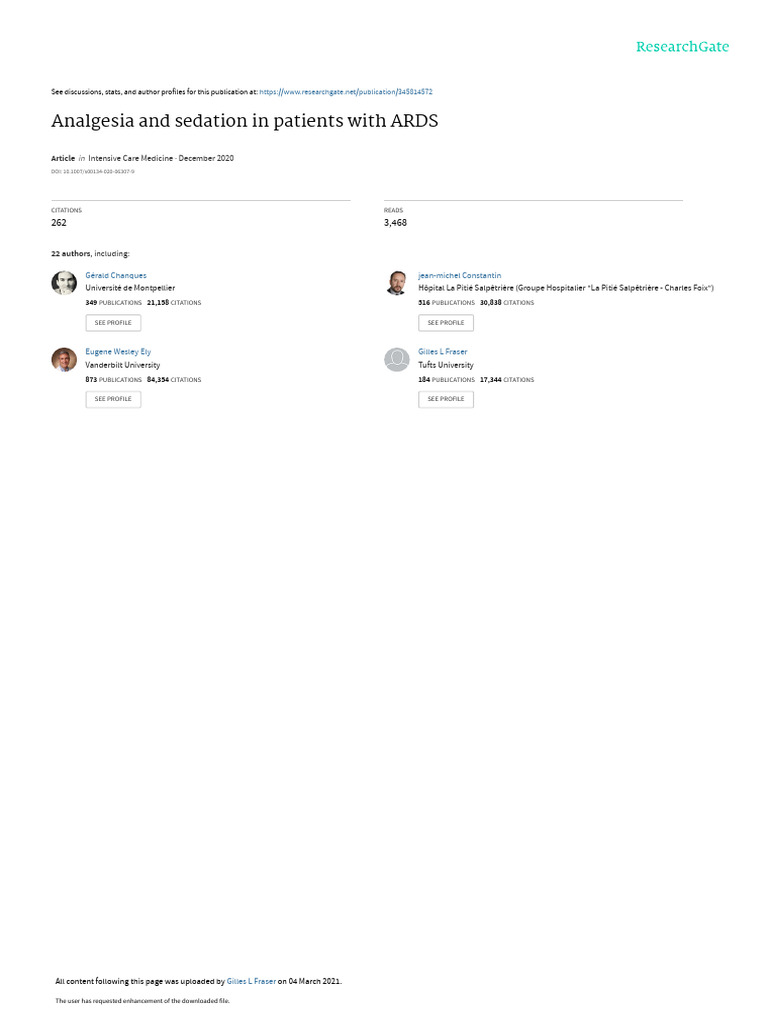
Task: Click the ResearchGate logo
Action: point(682,47)
